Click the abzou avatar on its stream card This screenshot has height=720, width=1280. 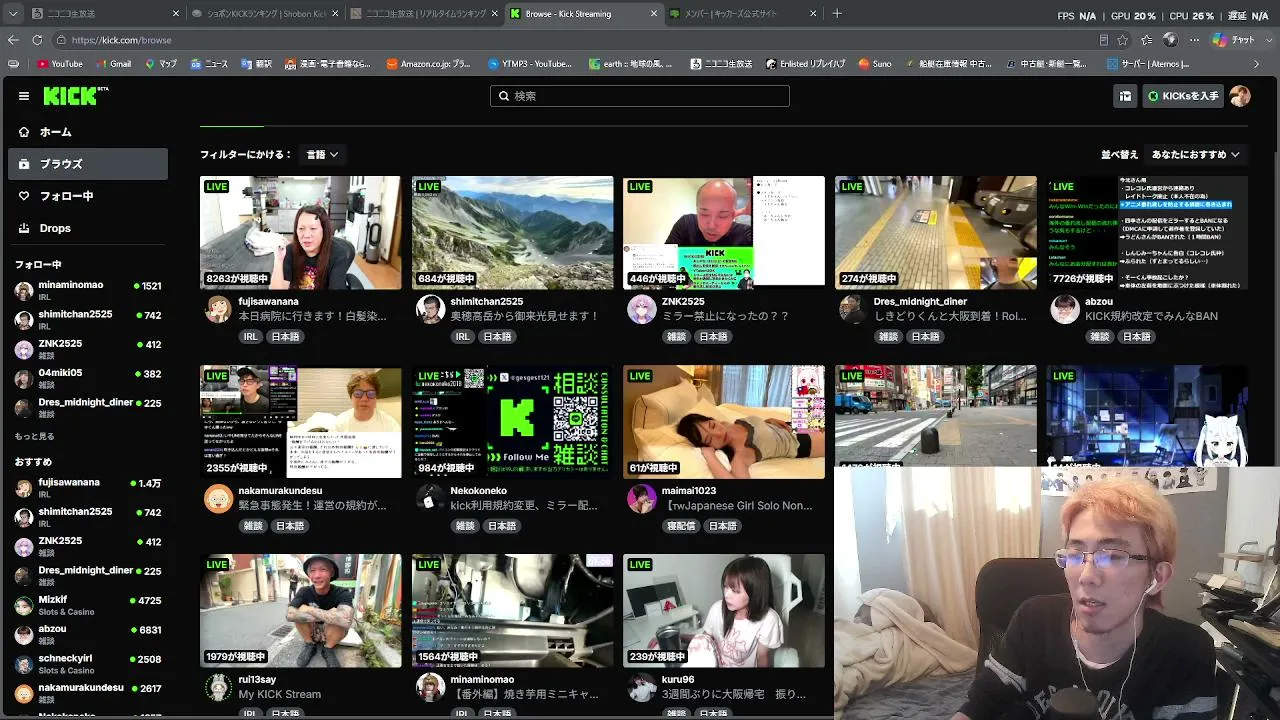point(1065,309)
